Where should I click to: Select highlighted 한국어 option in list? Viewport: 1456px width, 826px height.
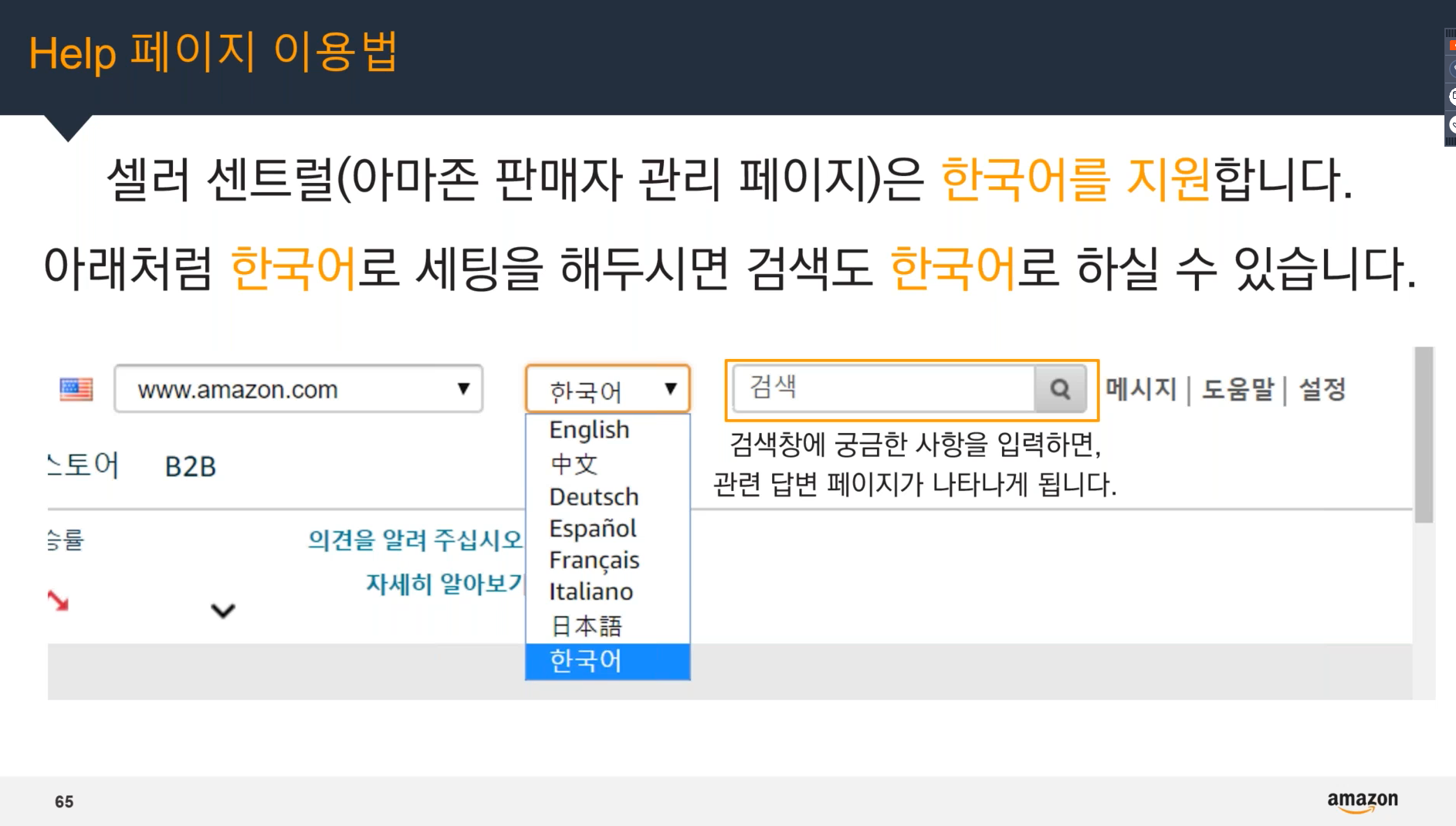click(608, 662)
